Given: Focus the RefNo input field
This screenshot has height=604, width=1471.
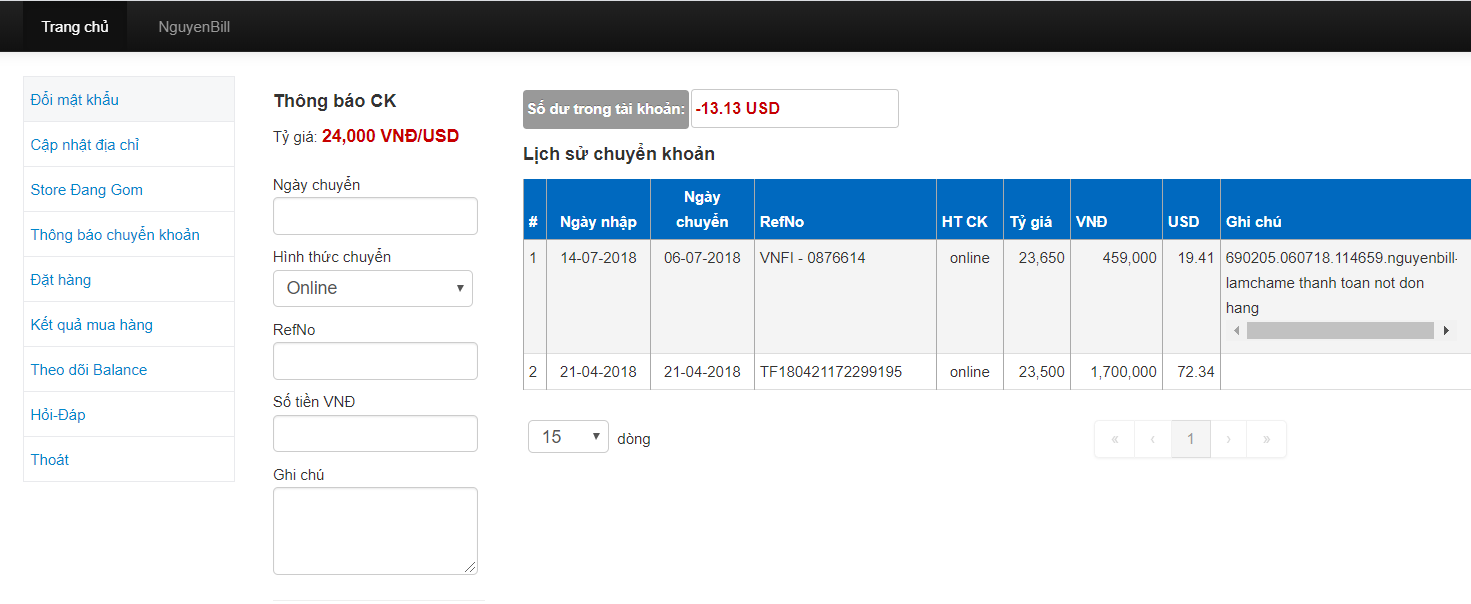Looking at the screenshot, I should pyautogui.click(x=375, y=361).
